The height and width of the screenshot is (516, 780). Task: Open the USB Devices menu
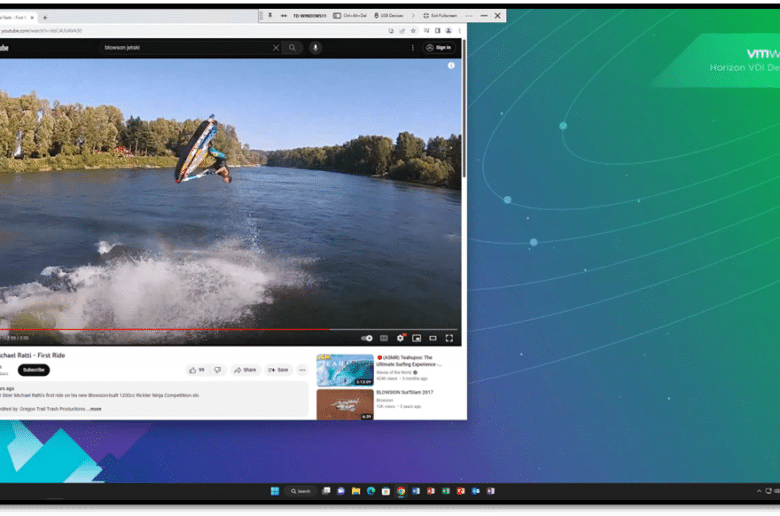tap(389, 15)
